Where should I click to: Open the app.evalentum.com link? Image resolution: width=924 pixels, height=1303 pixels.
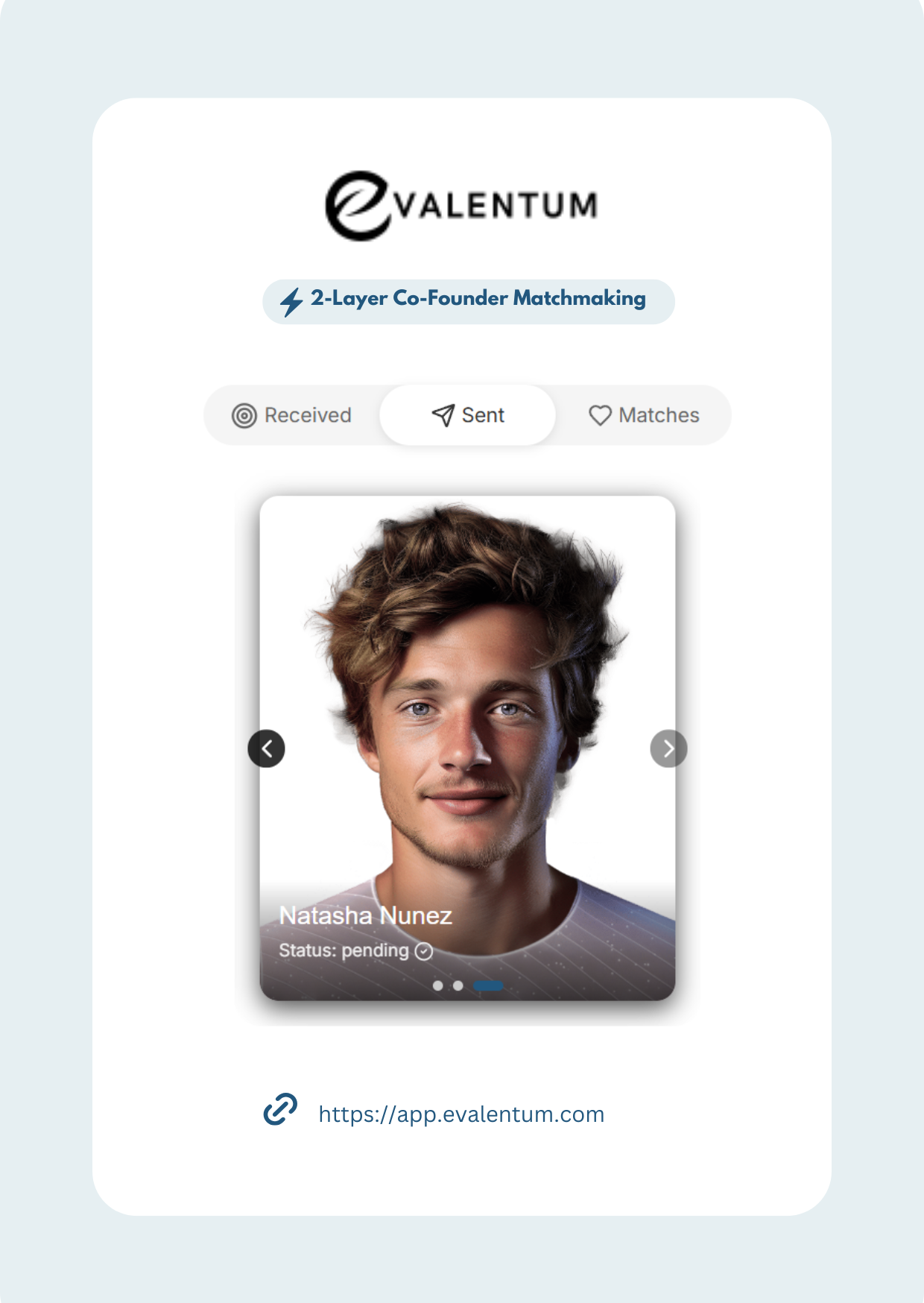461,1114
